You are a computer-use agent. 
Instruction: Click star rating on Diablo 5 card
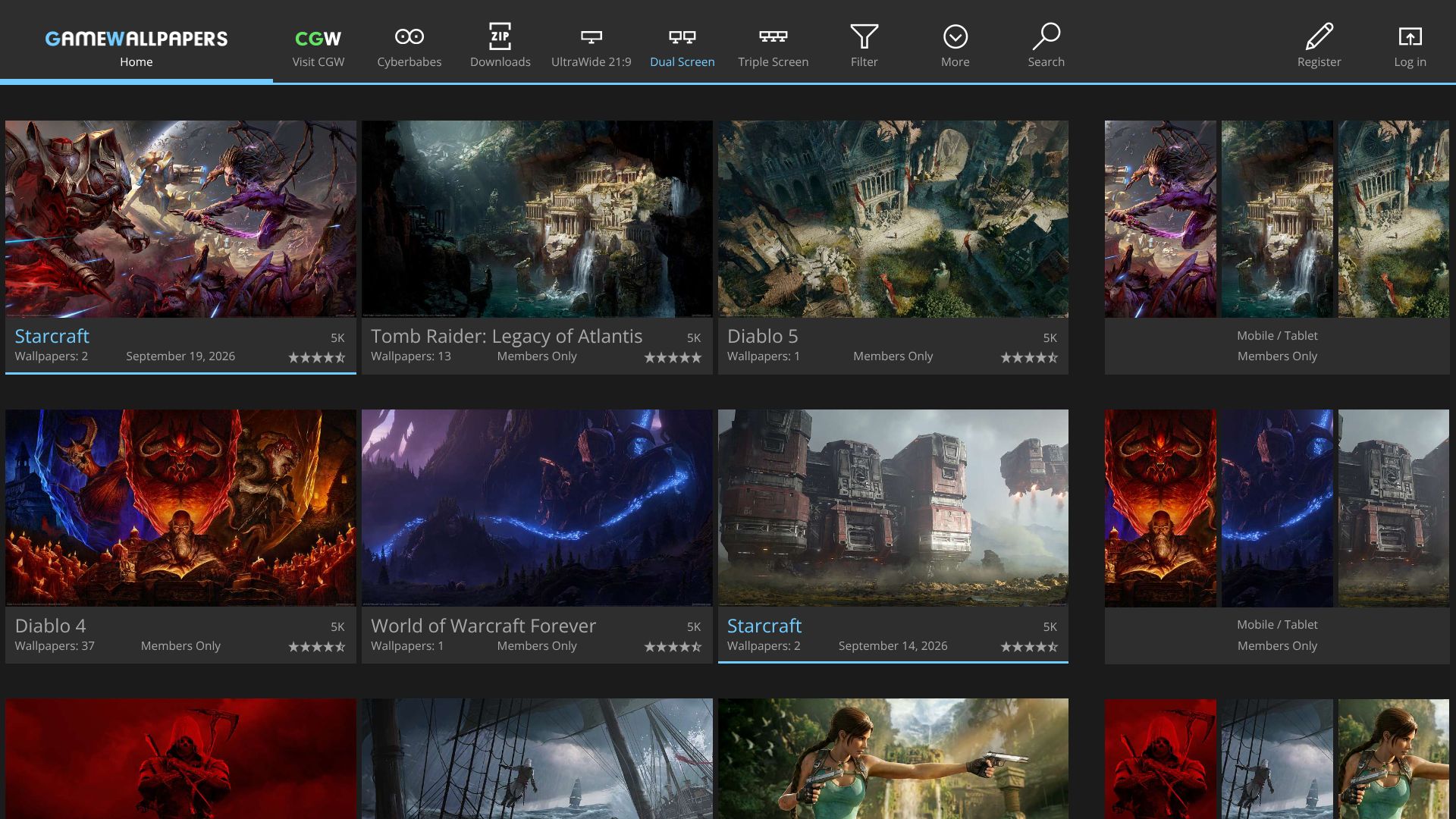(x=1029, y=357)
